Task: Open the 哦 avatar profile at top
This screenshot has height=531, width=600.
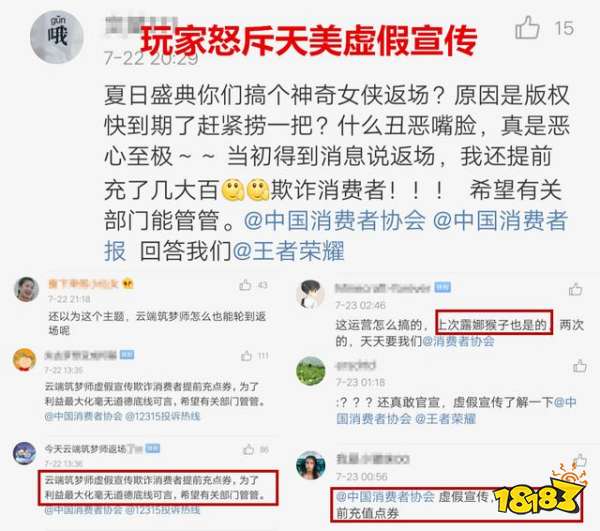Action: (57, 37)
